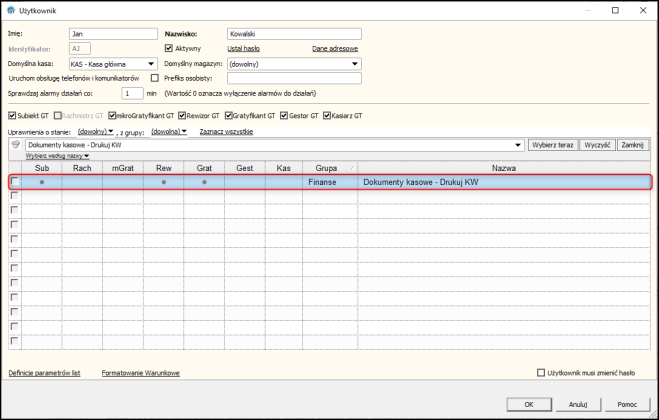659x420 pixels.
Task: Select the Dokumenty kasowe - Drukuj KW name cell
Action: click(x=504, y=182)
